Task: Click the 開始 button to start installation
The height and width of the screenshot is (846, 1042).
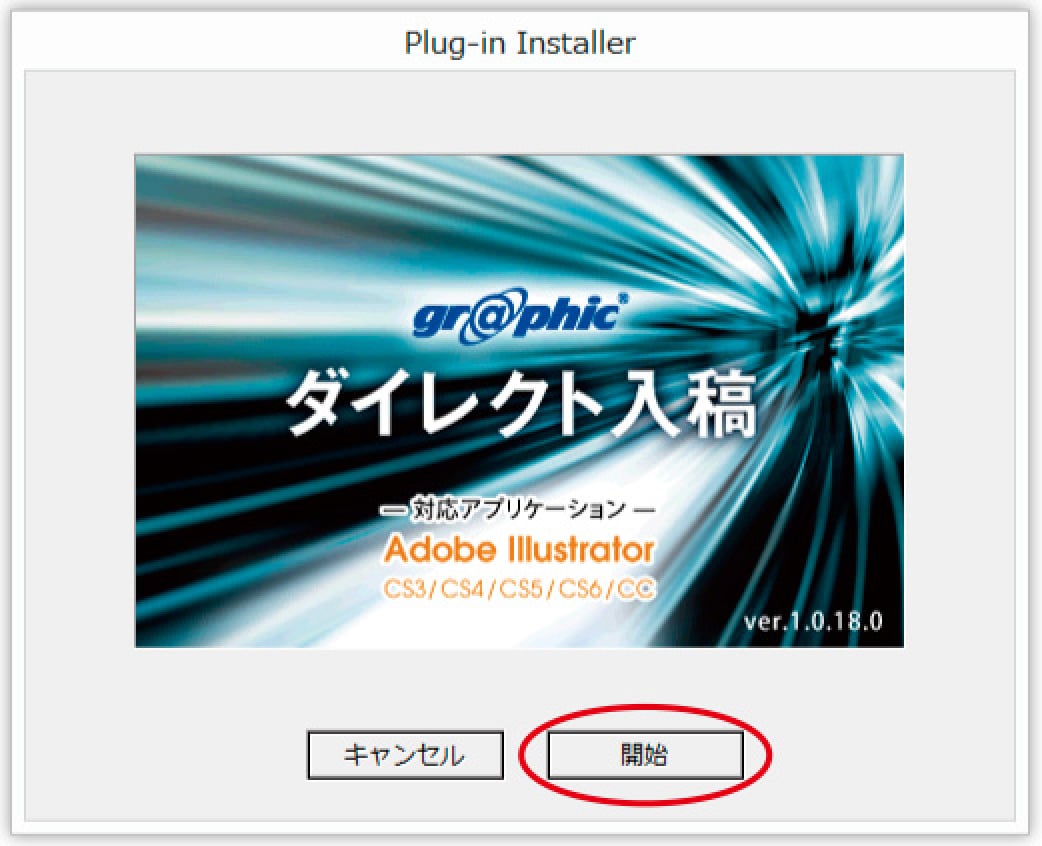Action: [x=645, y=755]
